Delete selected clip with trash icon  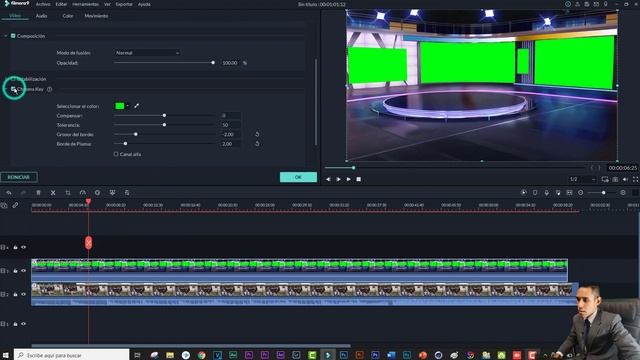click(38, 193)
